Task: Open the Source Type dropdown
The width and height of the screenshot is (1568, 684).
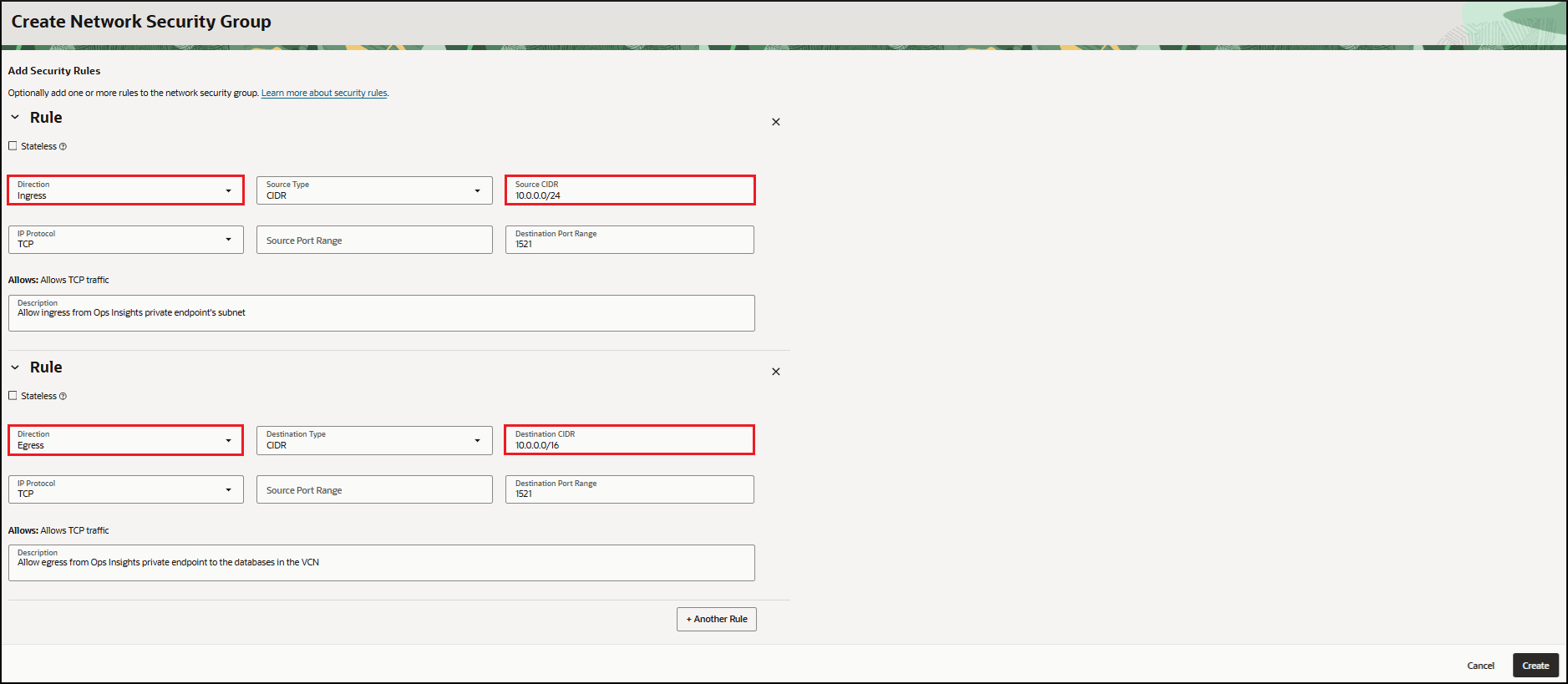Action: coord(374,190)
